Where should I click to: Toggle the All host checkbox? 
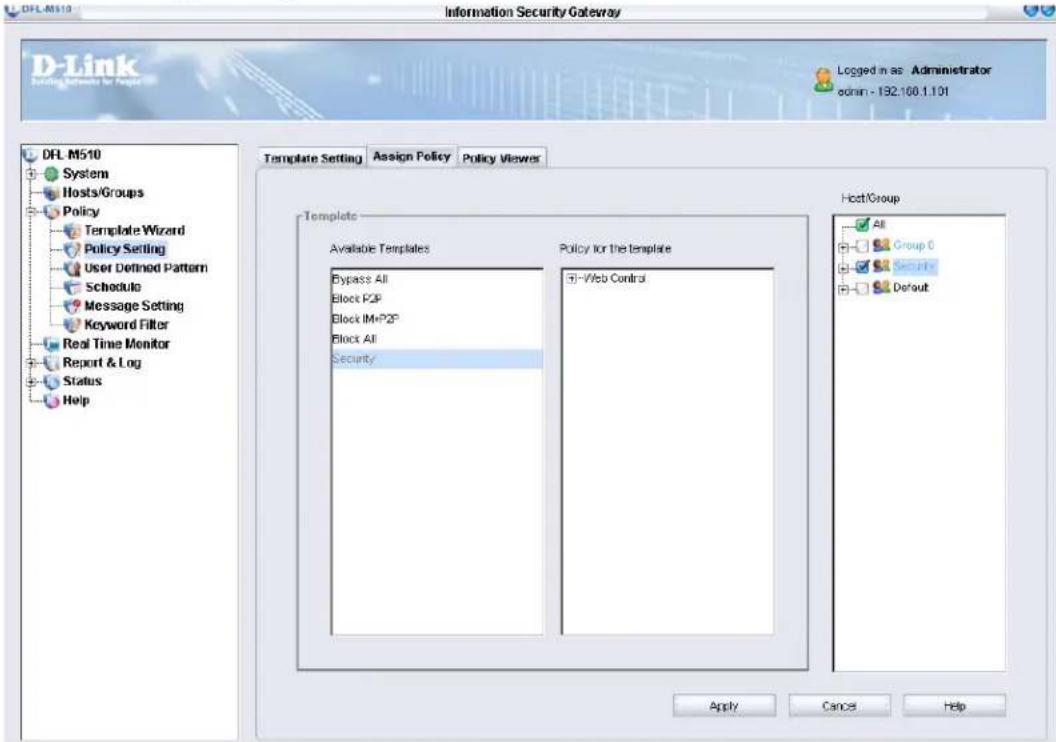click(x=862, y=224)
